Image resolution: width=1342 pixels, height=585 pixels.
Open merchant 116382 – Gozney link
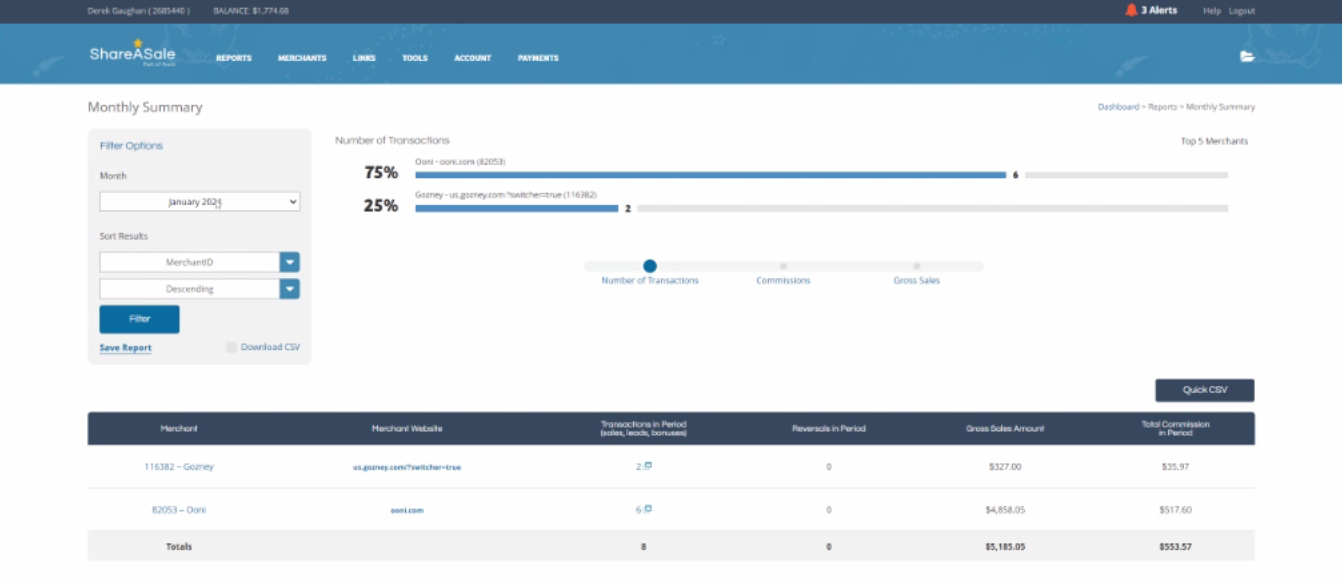(179, 467)
